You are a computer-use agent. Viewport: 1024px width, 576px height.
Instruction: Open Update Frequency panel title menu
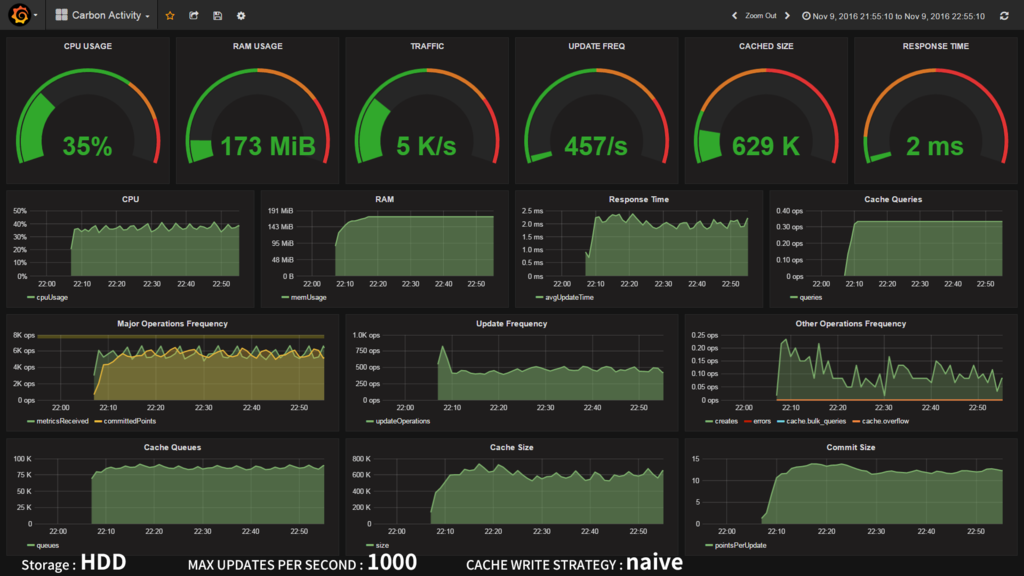pos(511,323)
